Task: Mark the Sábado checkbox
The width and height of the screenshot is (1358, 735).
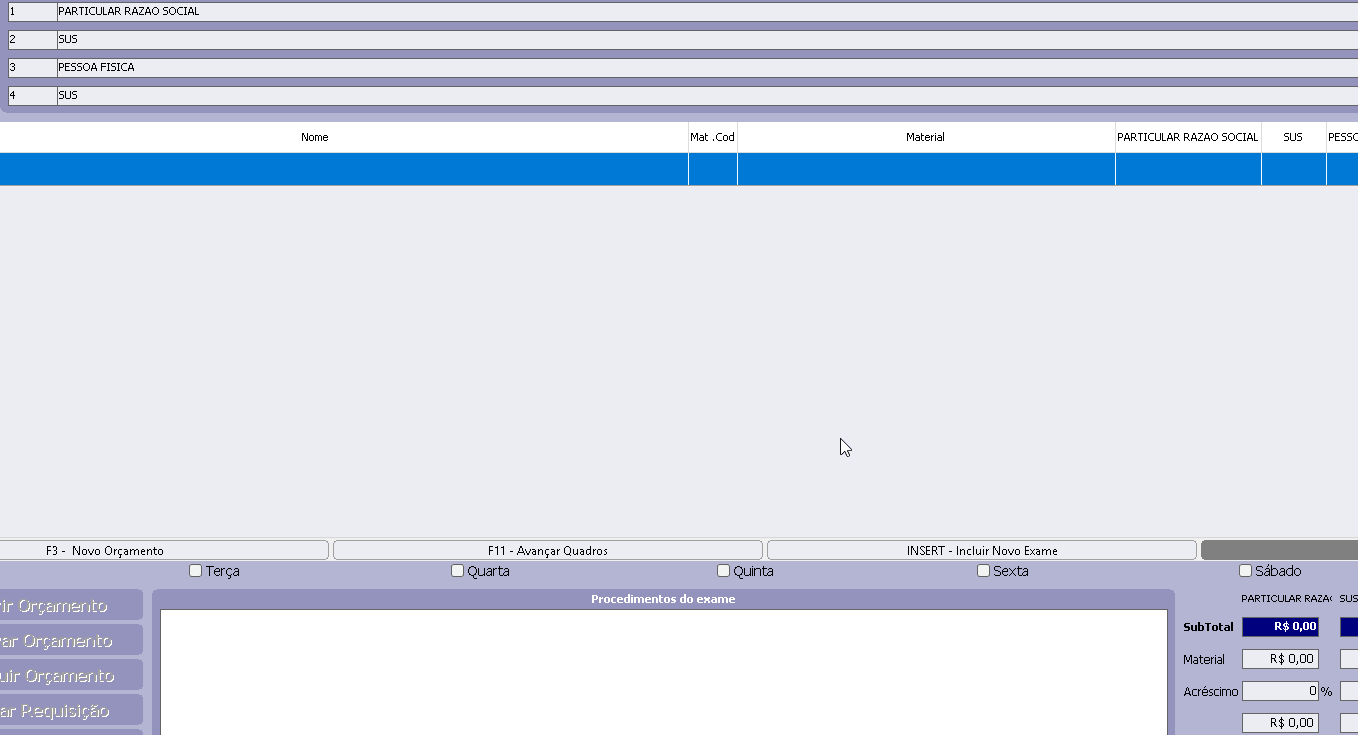Action: [1246, 571]
